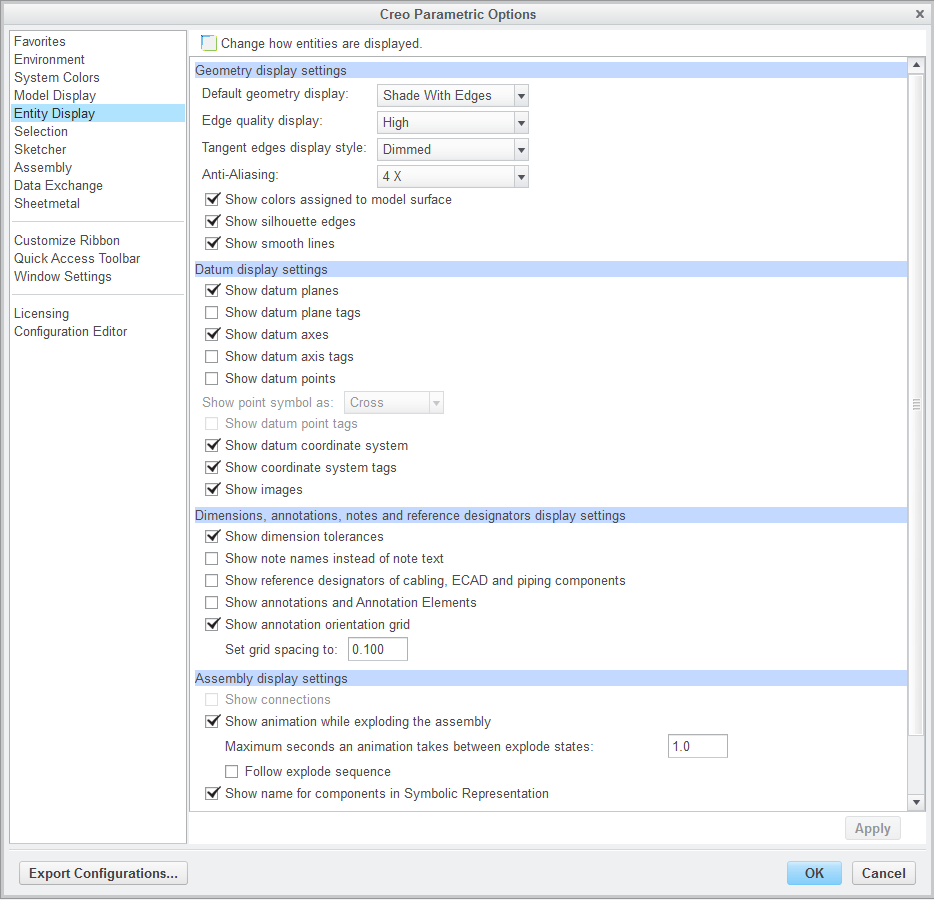The width and height of the screenshot is (934, 900).
Task: Click the Dimensions, annotations, notes header
Action: click(x=550, y=515)
